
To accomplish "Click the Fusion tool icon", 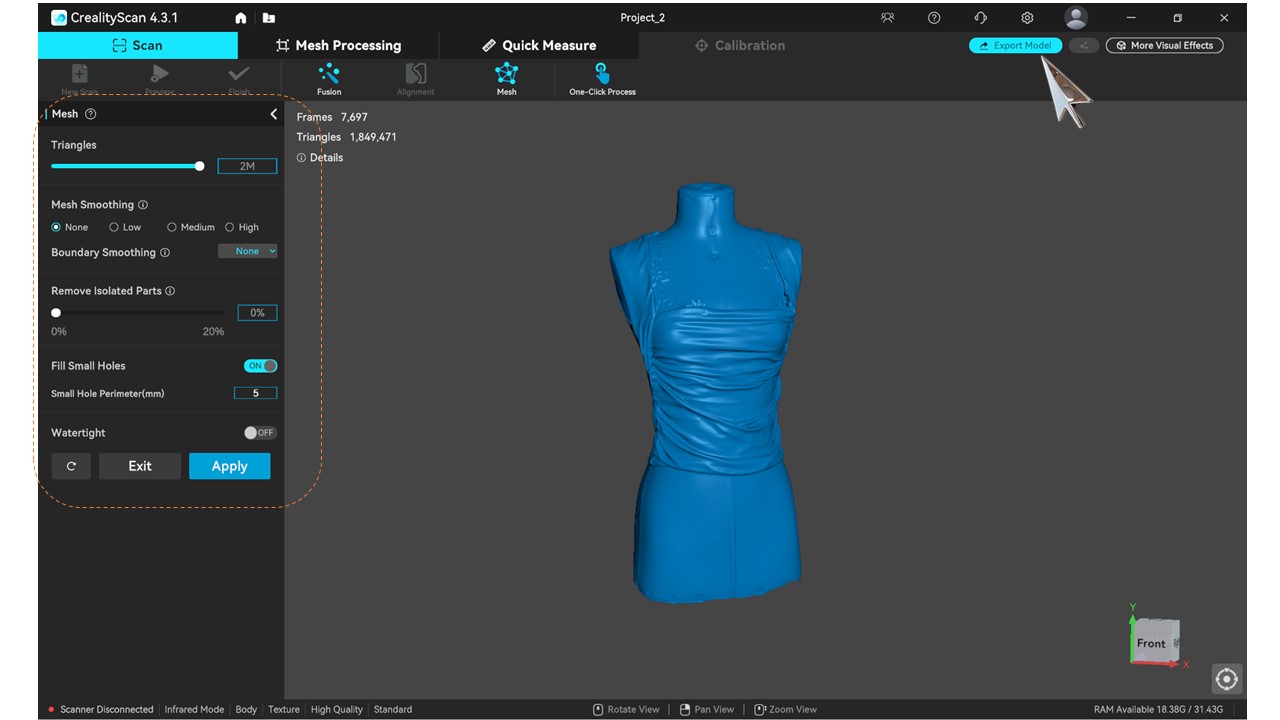I will pyautogui.click(x=329, y=74).
